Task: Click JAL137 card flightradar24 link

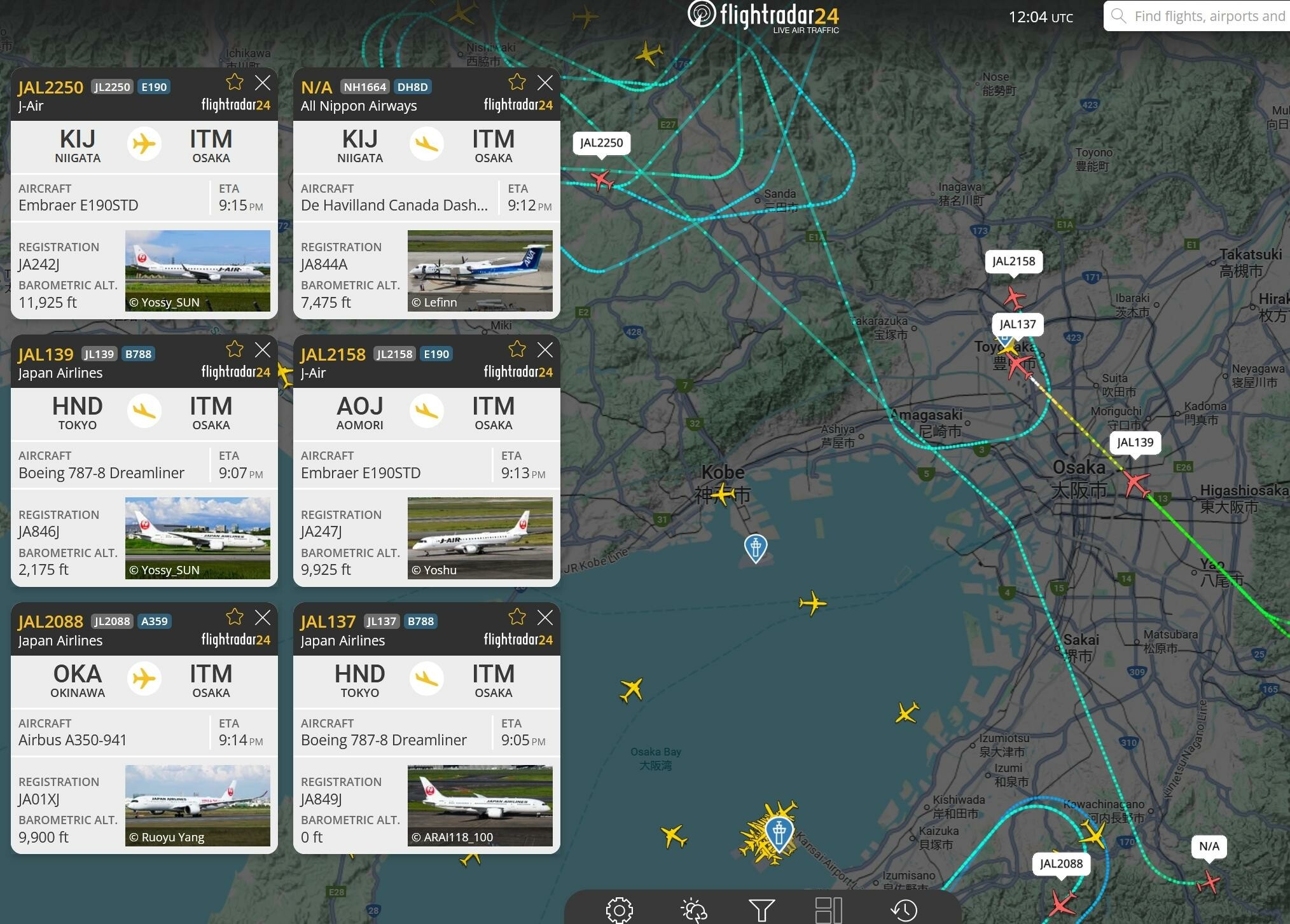Action: coord(518,640)
